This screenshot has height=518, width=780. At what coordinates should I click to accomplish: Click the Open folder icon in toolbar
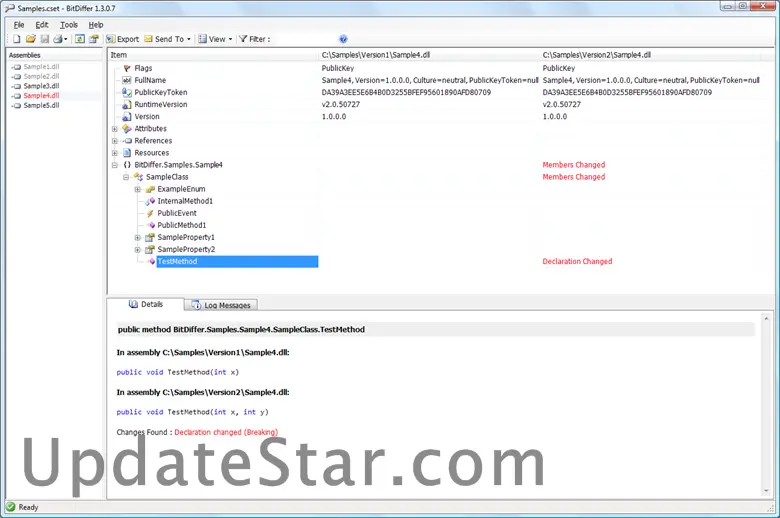31,39
